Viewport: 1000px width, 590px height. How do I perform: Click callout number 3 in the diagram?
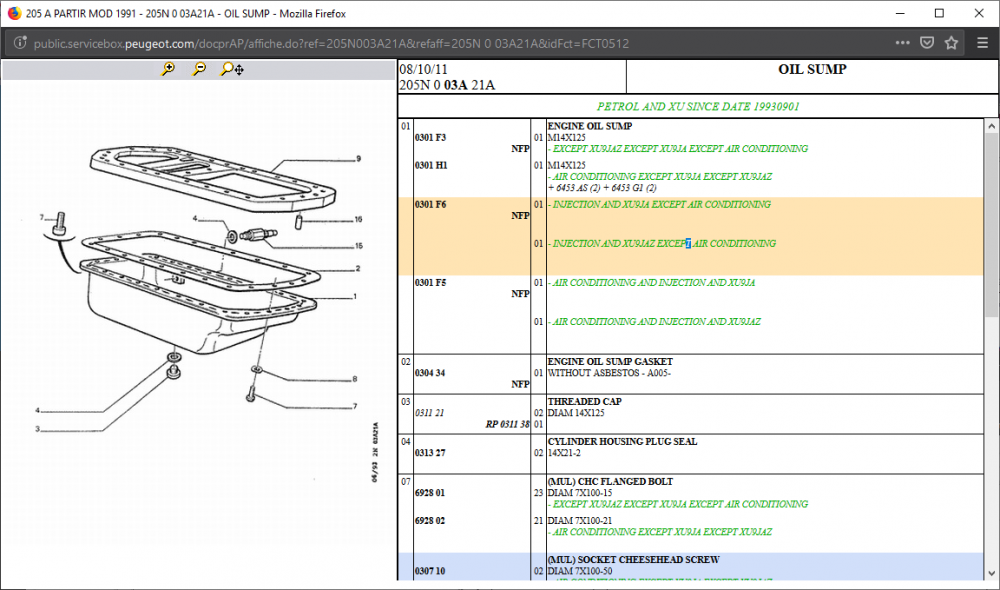pyautogui.click(x=38, y=429)
